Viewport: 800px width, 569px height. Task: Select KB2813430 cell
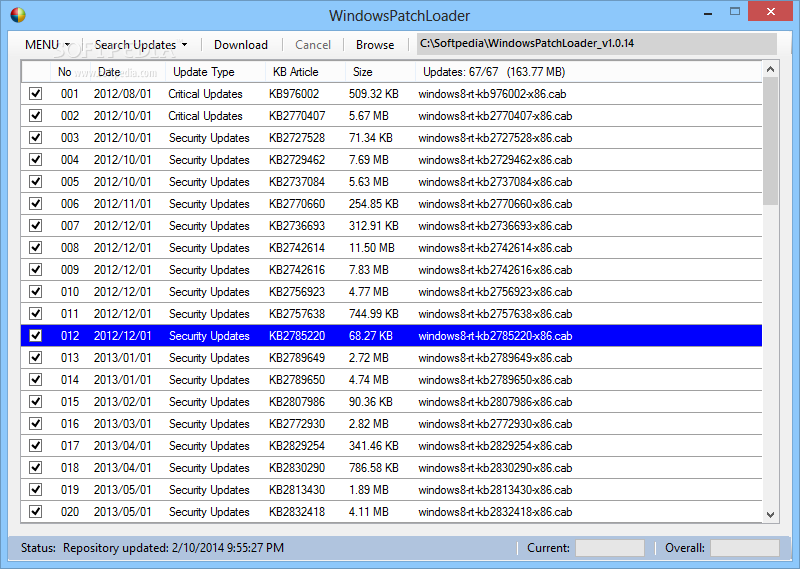[x=297, y=490]
